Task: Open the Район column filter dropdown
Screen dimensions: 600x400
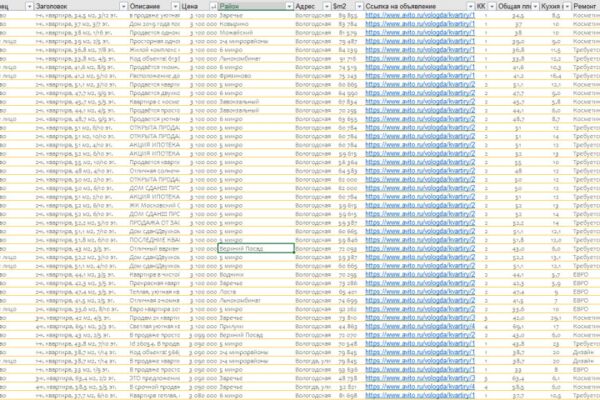Action: pyautogui.click(x=289, y=6)
